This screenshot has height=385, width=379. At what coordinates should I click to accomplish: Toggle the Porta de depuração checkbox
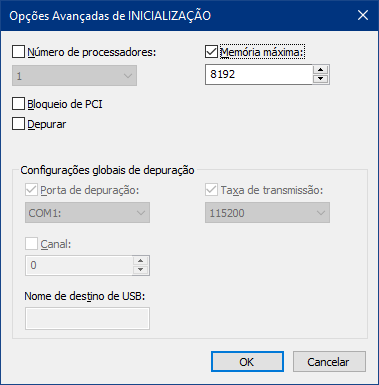coord(31,190)
